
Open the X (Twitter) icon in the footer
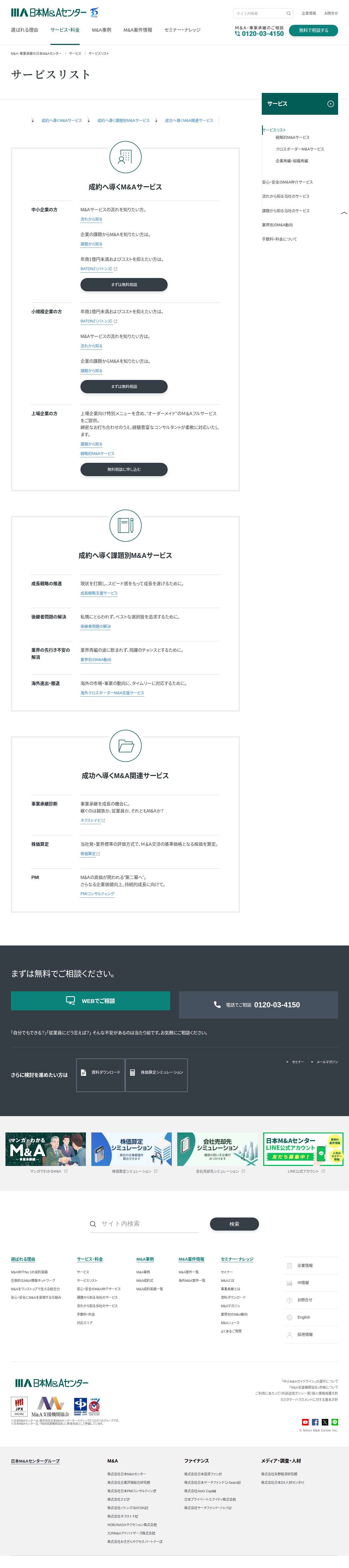tap(325, 1422)
